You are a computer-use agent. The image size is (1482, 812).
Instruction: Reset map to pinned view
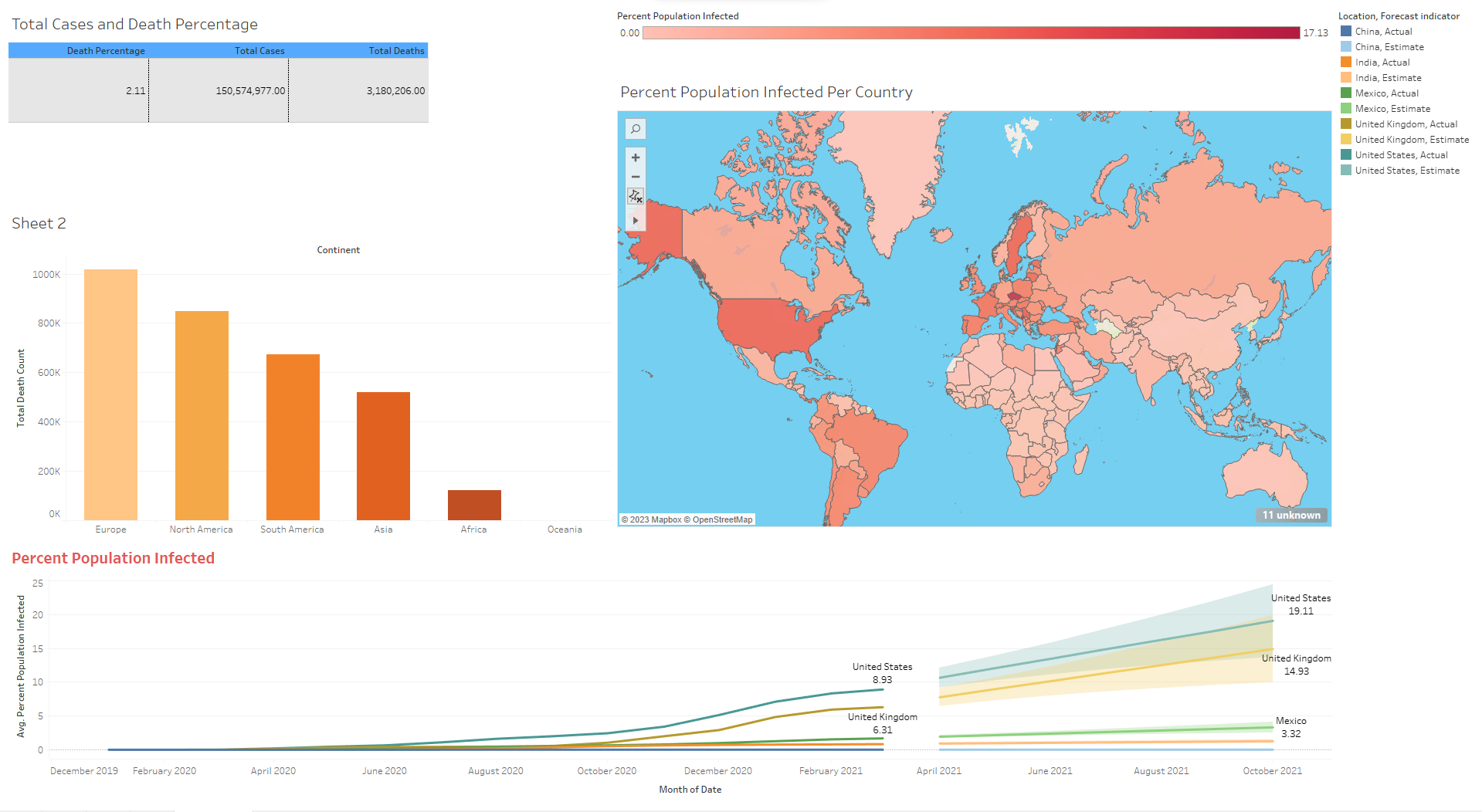[636, 197]
